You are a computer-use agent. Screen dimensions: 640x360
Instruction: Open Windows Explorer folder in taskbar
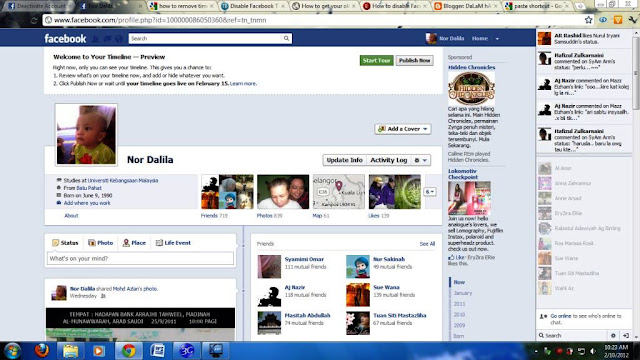[x=70, y=351]
